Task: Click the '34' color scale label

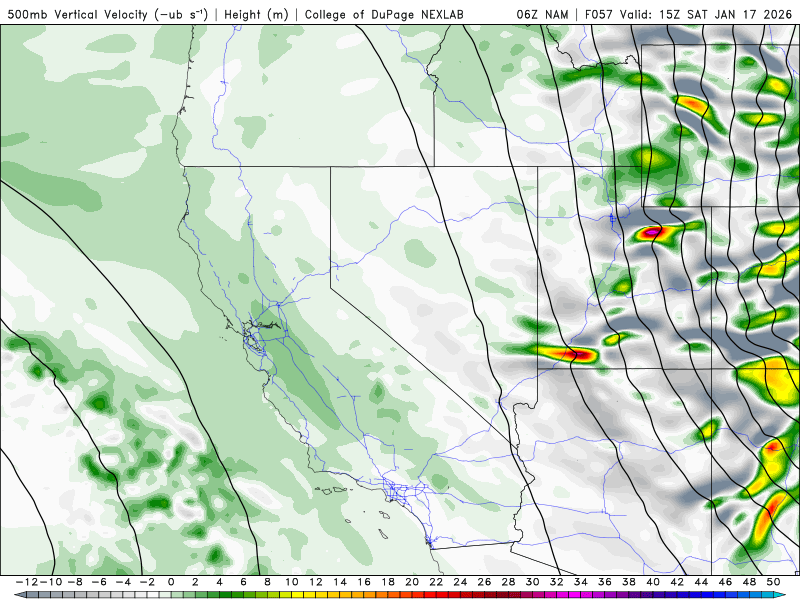Action: pos(581,582)
